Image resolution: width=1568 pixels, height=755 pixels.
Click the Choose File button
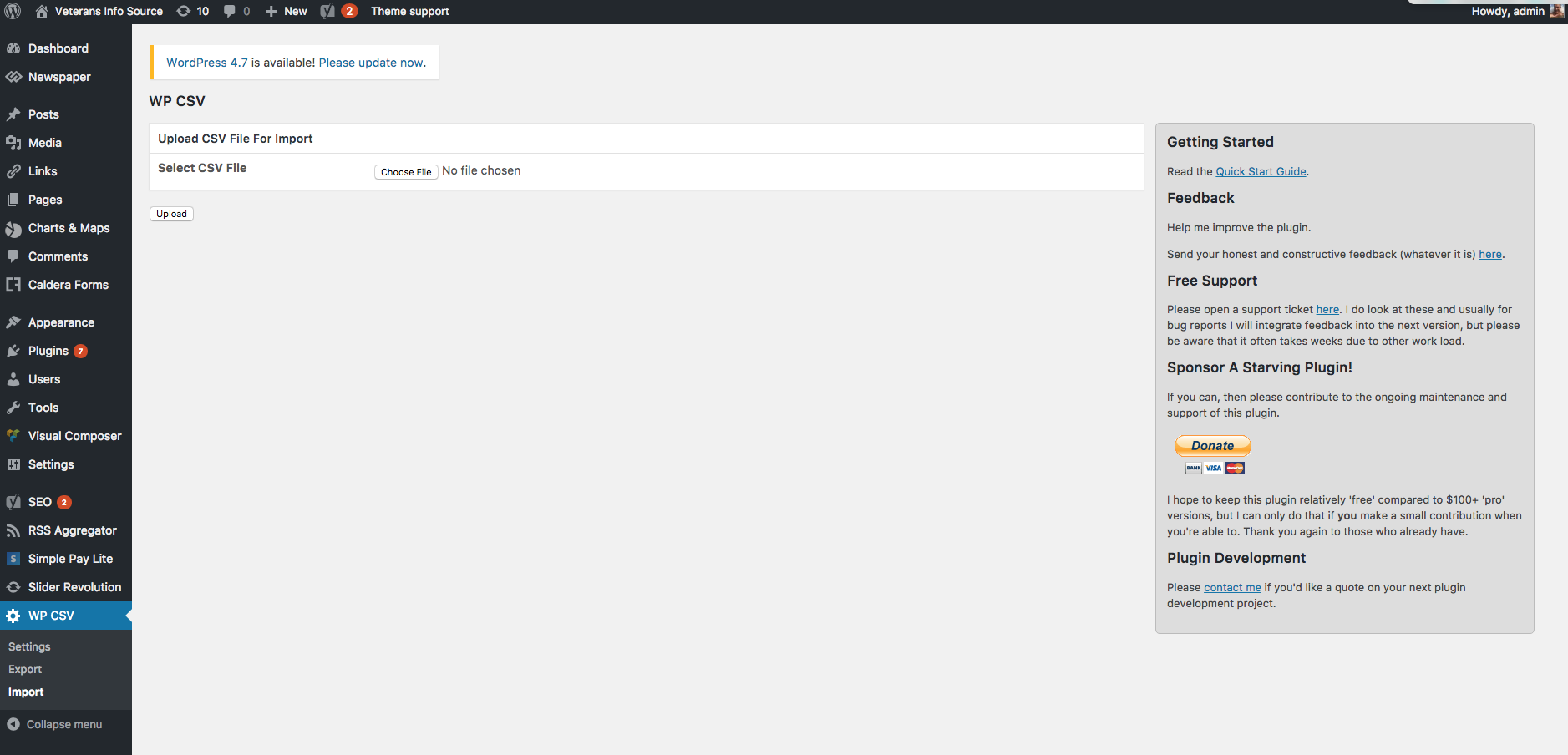406,172
